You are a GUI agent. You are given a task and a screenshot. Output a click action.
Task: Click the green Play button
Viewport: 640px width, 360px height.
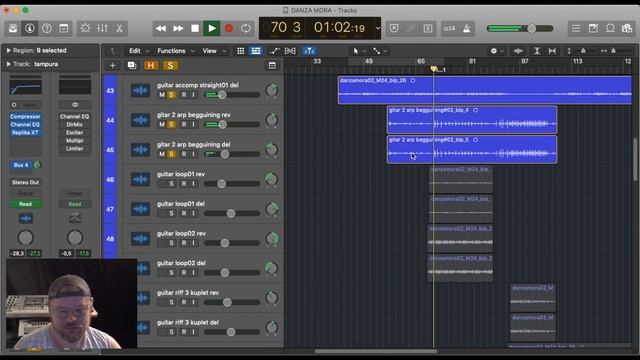point(212,28)
